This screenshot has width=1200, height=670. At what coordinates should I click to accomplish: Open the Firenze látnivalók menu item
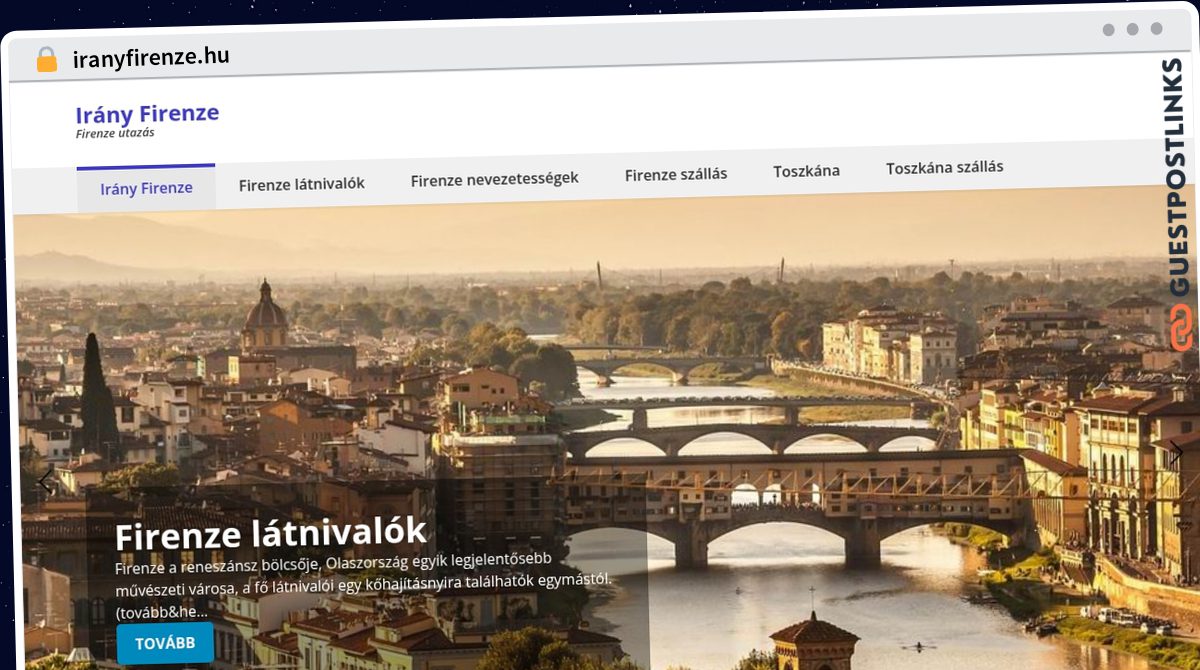(x=301, y=184)
